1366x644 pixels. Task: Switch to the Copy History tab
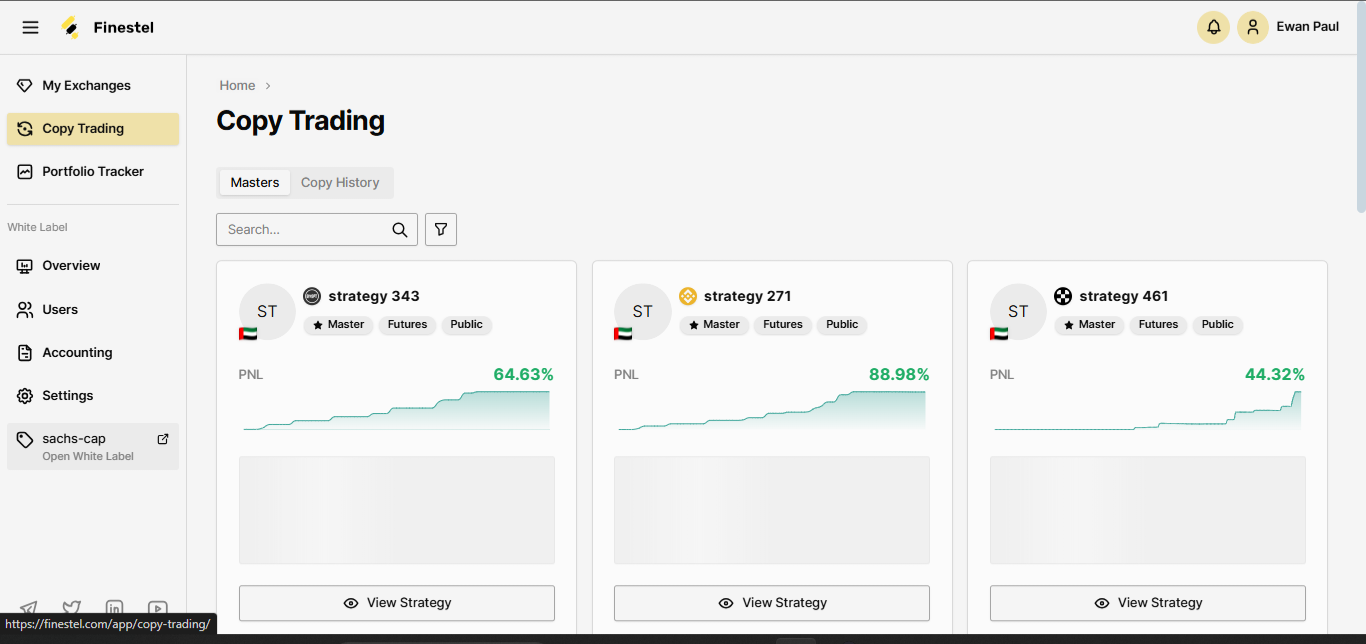tap(340, 183)
